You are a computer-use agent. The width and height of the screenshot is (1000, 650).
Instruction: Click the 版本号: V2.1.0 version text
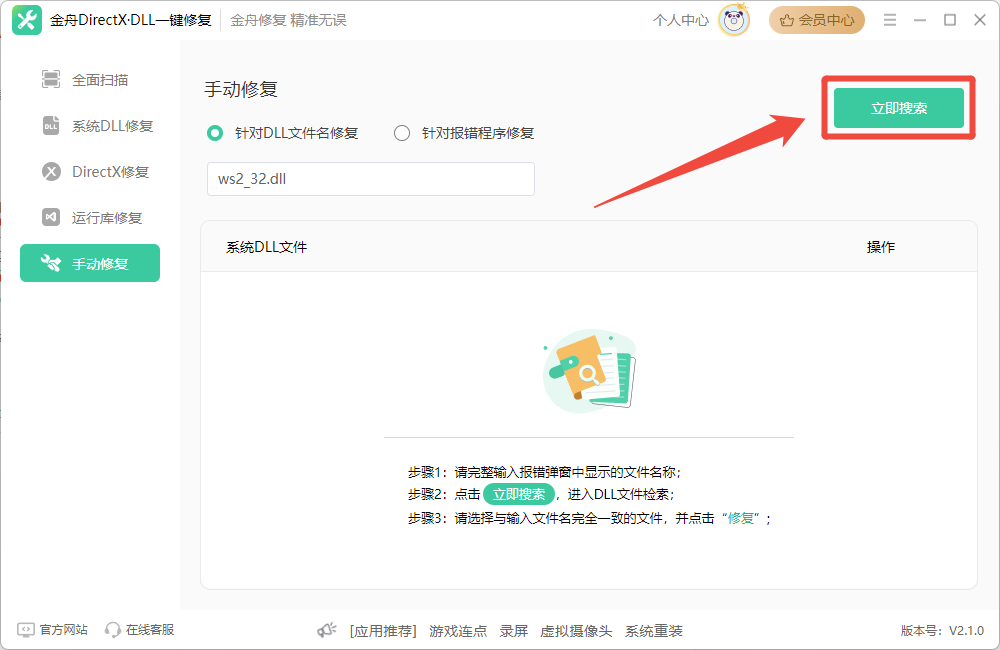(x=942, y=631)
